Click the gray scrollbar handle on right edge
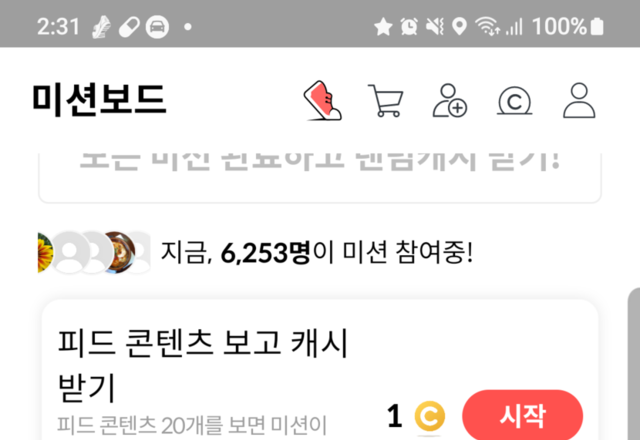The width and height of the screenshot is (640, 440). point(634,363)
